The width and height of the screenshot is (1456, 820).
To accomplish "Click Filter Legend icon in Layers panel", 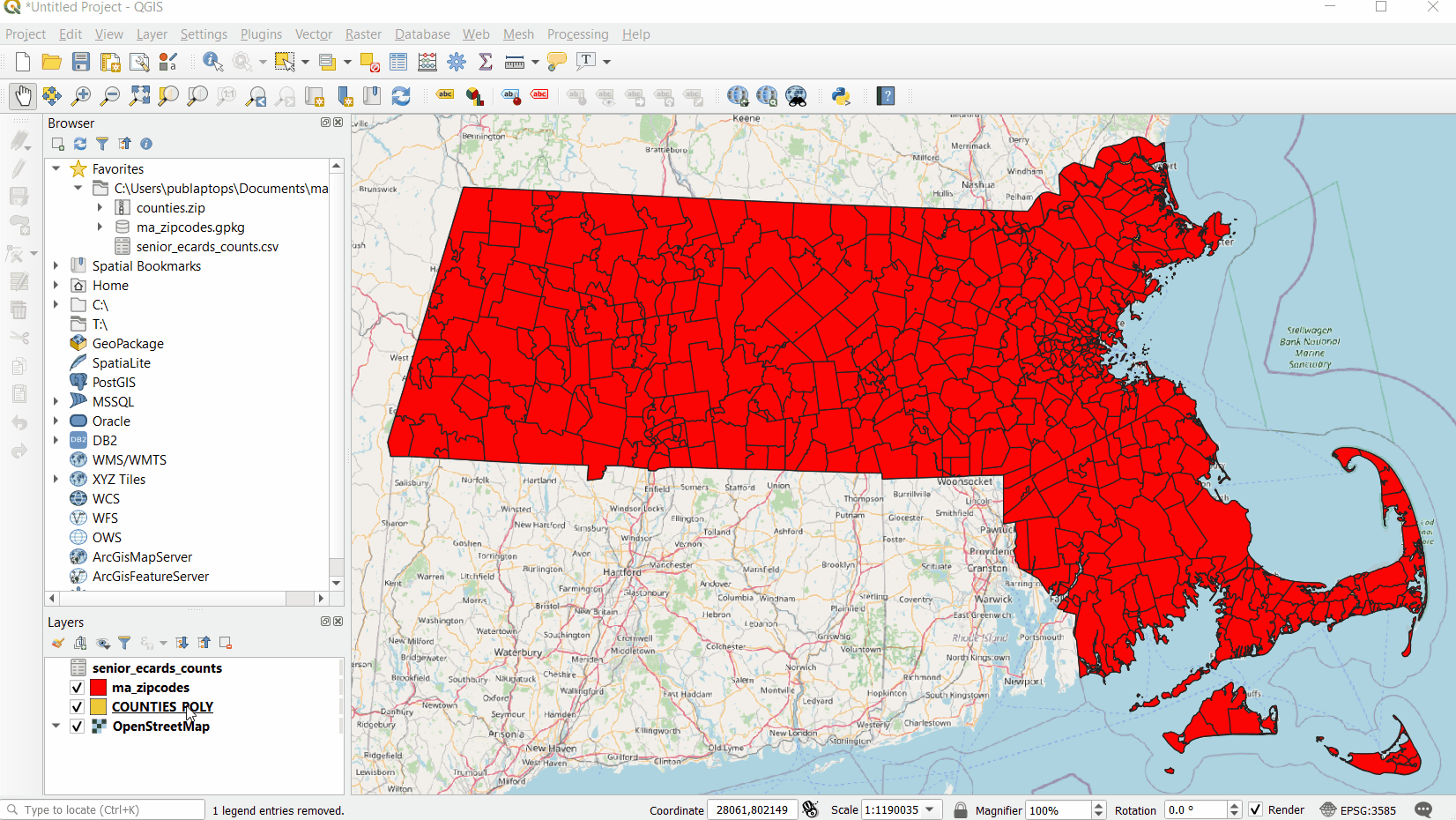I will click(x=124, y=643).
